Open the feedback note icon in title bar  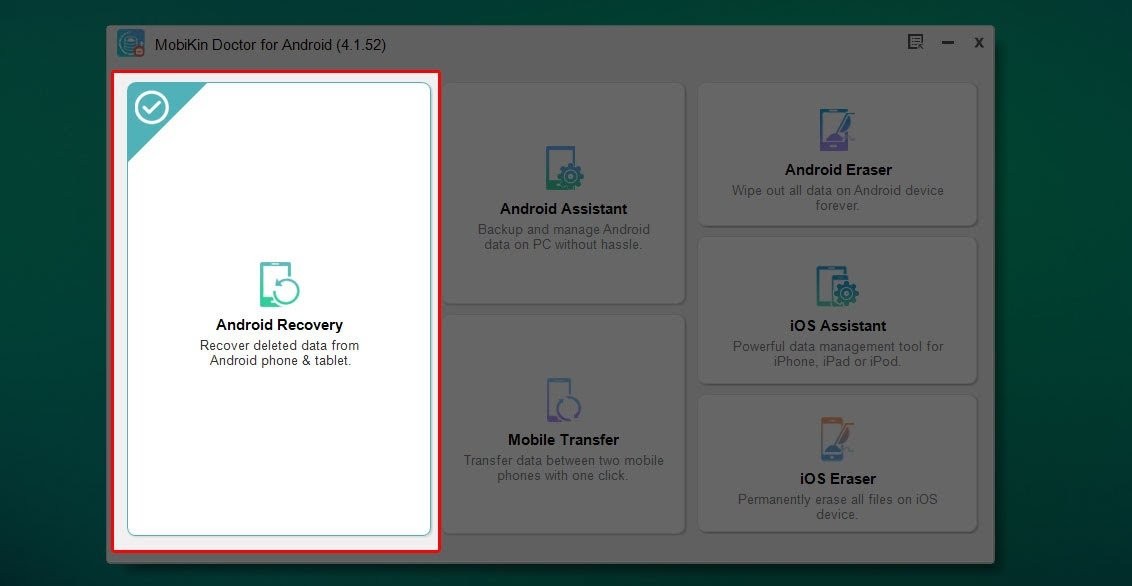tap(915, 42)
